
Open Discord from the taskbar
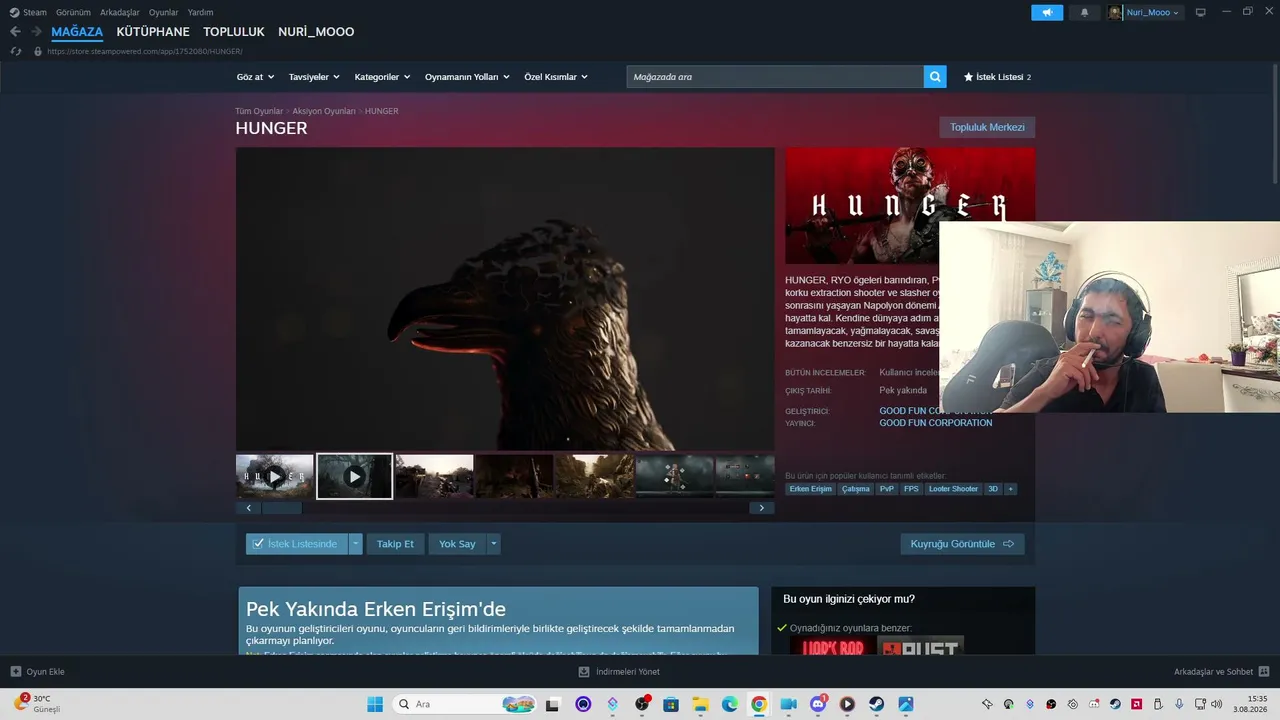point(818,704)
